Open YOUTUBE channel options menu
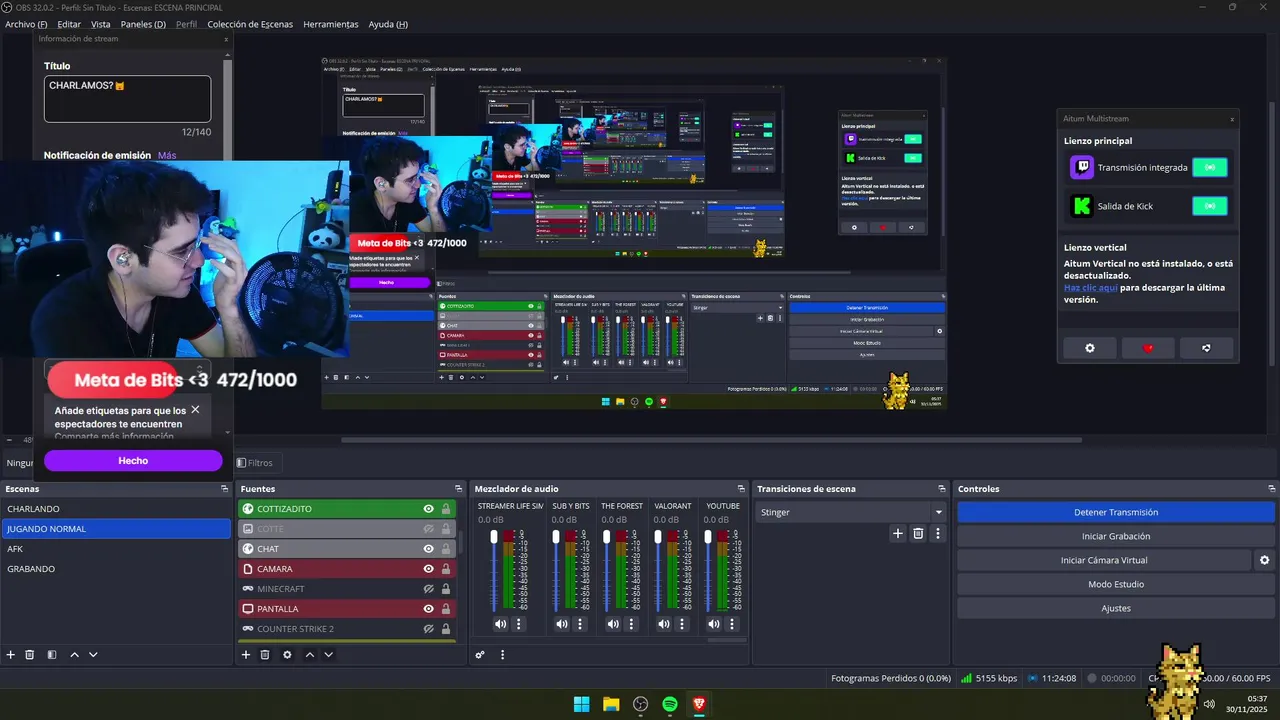This screenshot has height=720, width=1280. coord(732,624)
